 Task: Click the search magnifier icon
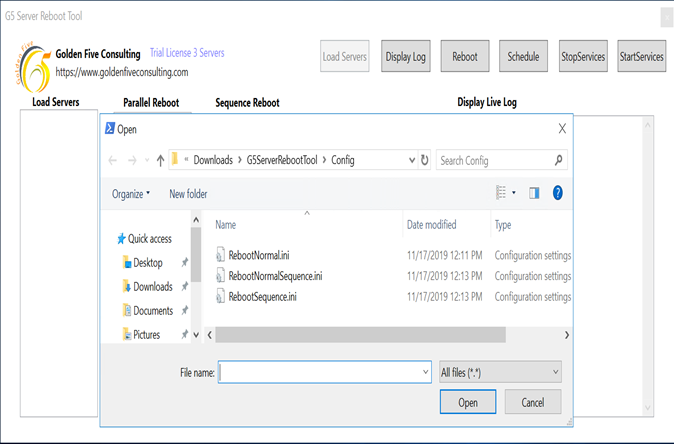coord(558,160)
